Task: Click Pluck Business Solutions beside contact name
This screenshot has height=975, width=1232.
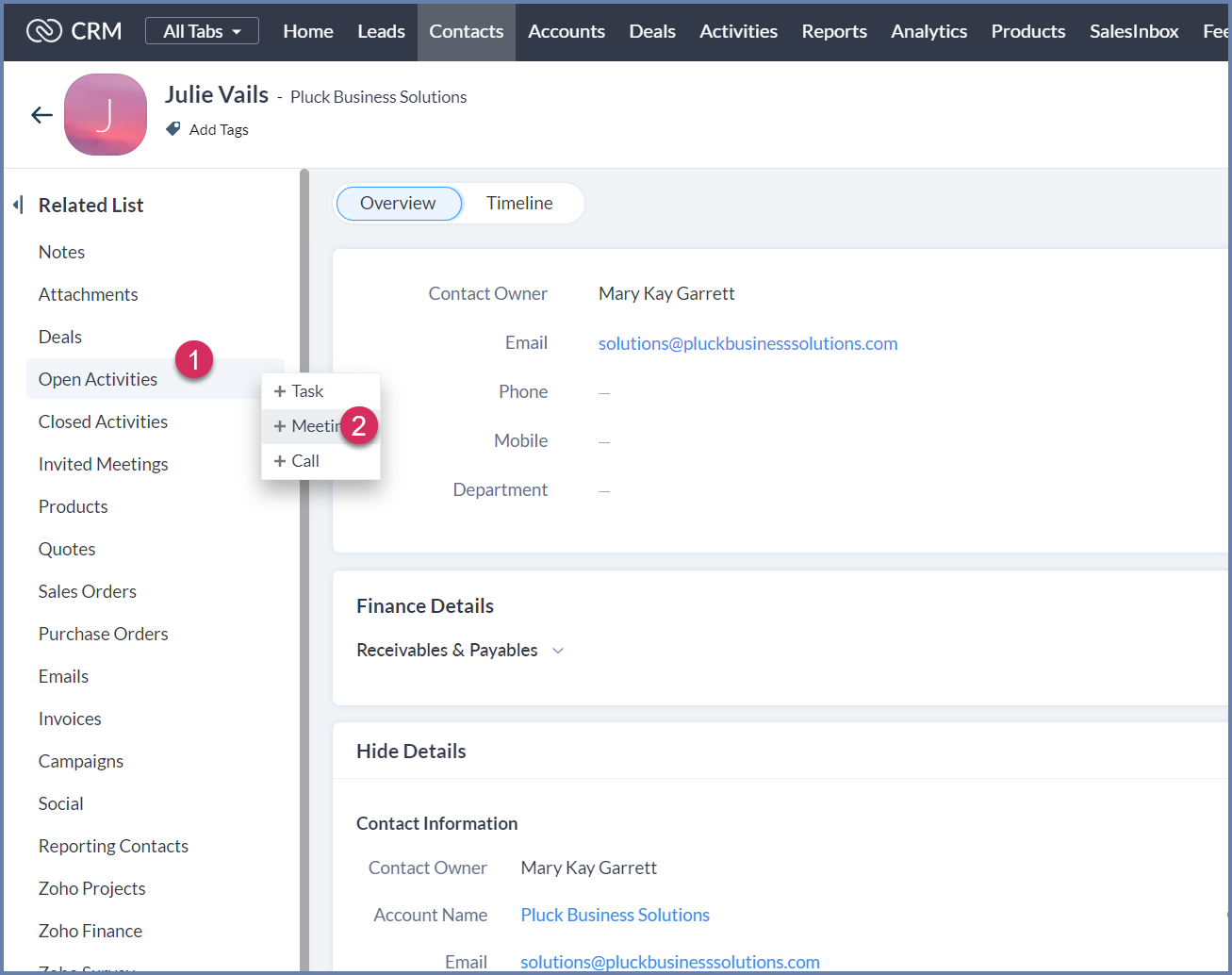Action: coord(379,97)
